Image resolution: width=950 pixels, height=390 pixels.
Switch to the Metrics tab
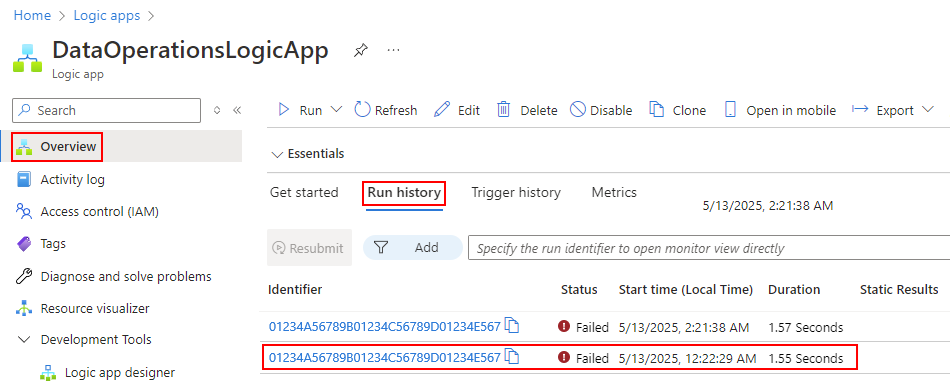[x=614, y=193]
